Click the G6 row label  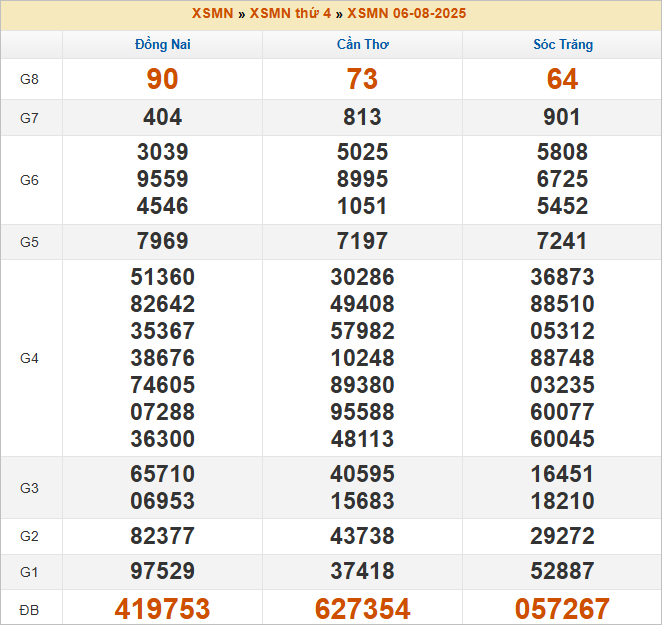30,180
